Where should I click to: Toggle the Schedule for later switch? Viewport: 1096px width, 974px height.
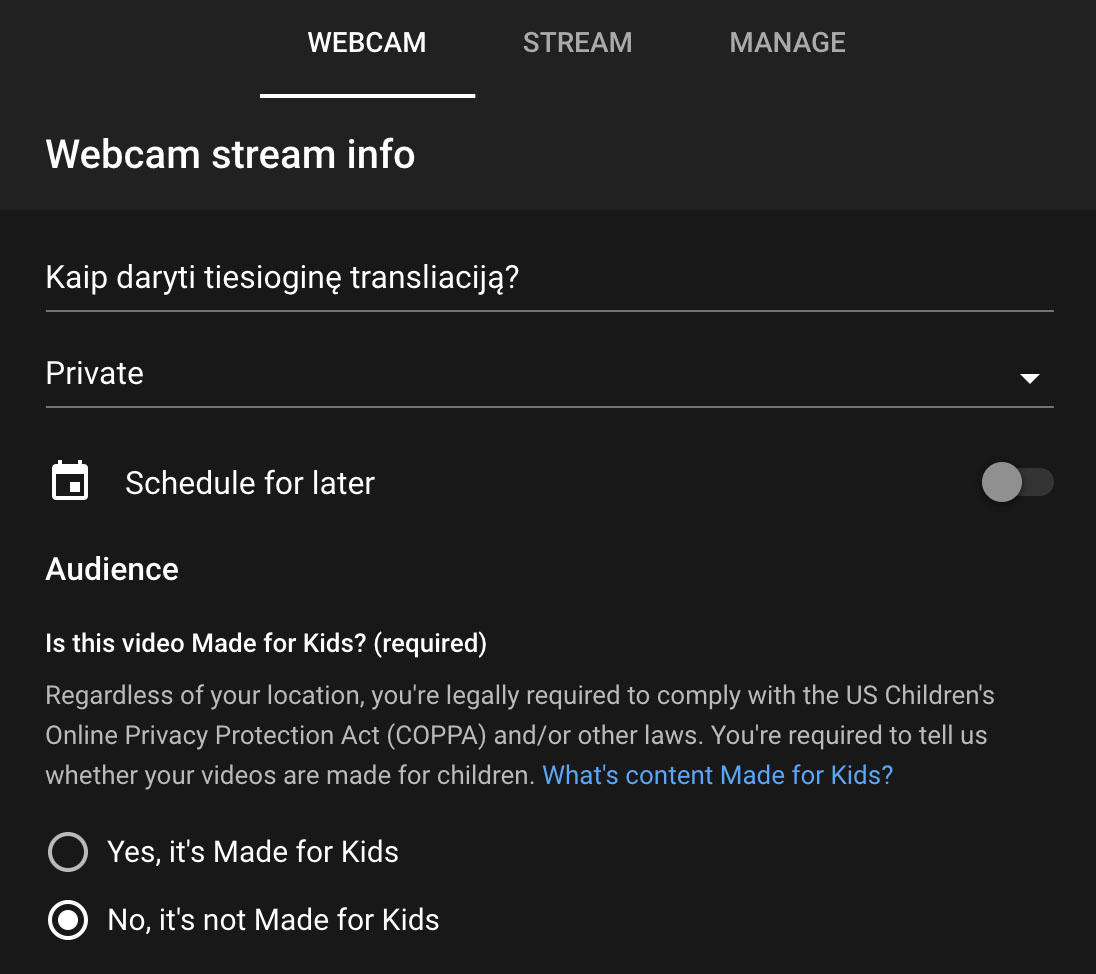tap(1017, 482)
